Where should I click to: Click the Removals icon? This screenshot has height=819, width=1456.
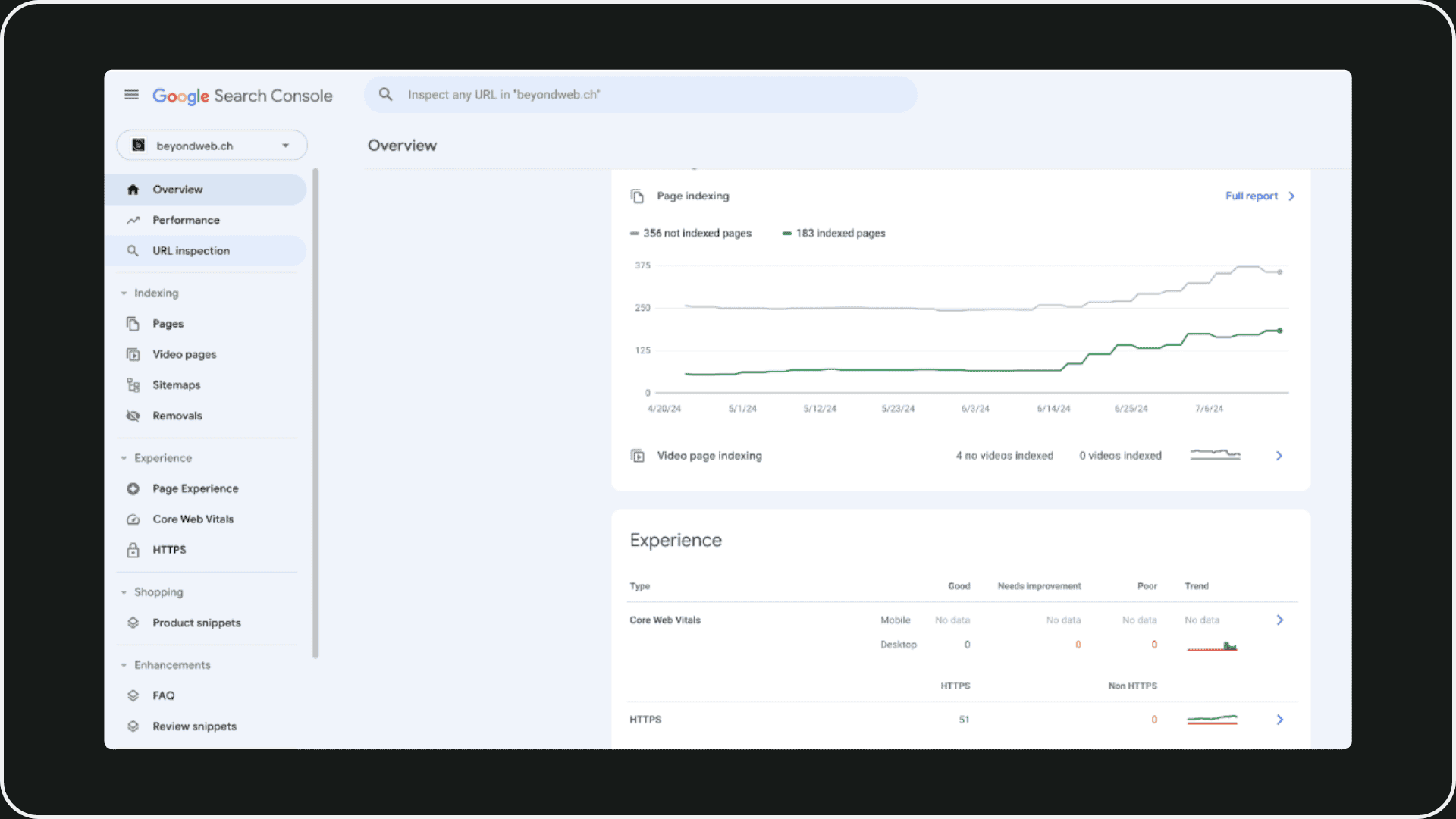[133, 416]
